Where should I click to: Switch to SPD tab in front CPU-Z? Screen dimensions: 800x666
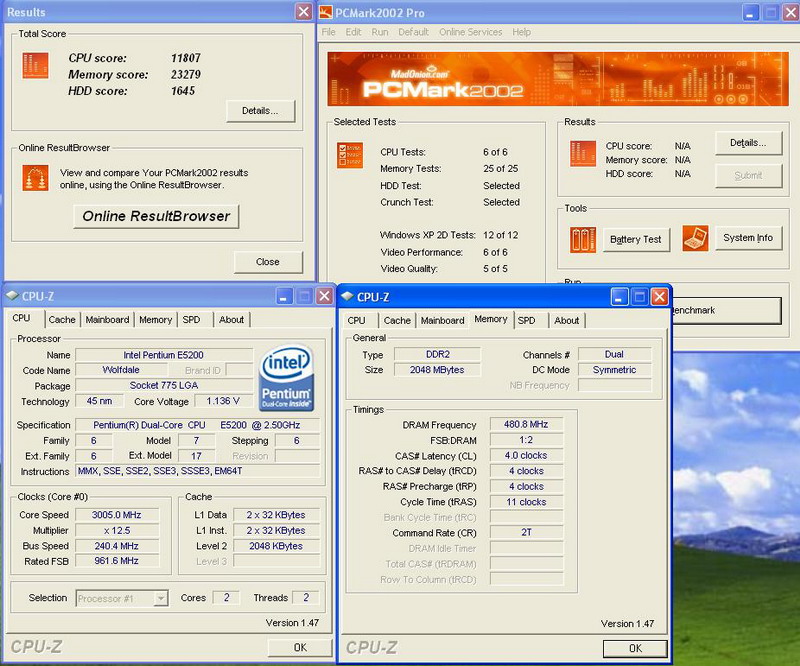point(527,320)
